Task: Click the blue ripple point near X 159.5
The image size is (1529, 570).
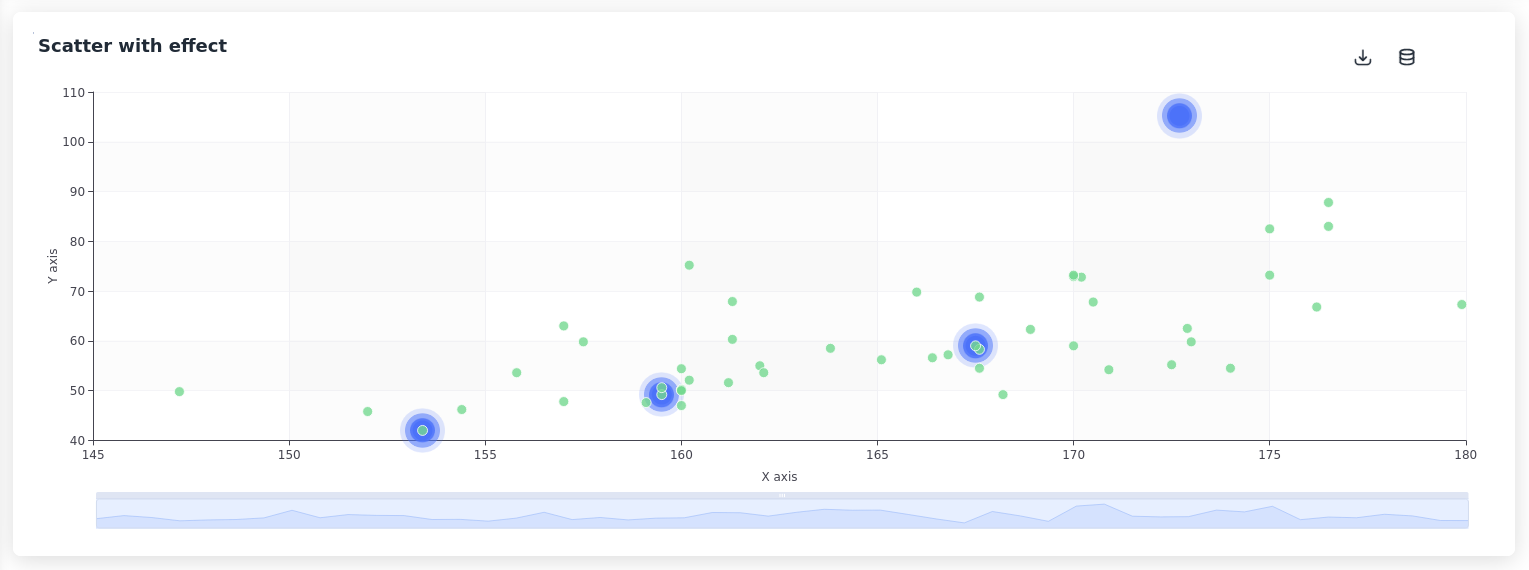Action: tap(660, 395)
